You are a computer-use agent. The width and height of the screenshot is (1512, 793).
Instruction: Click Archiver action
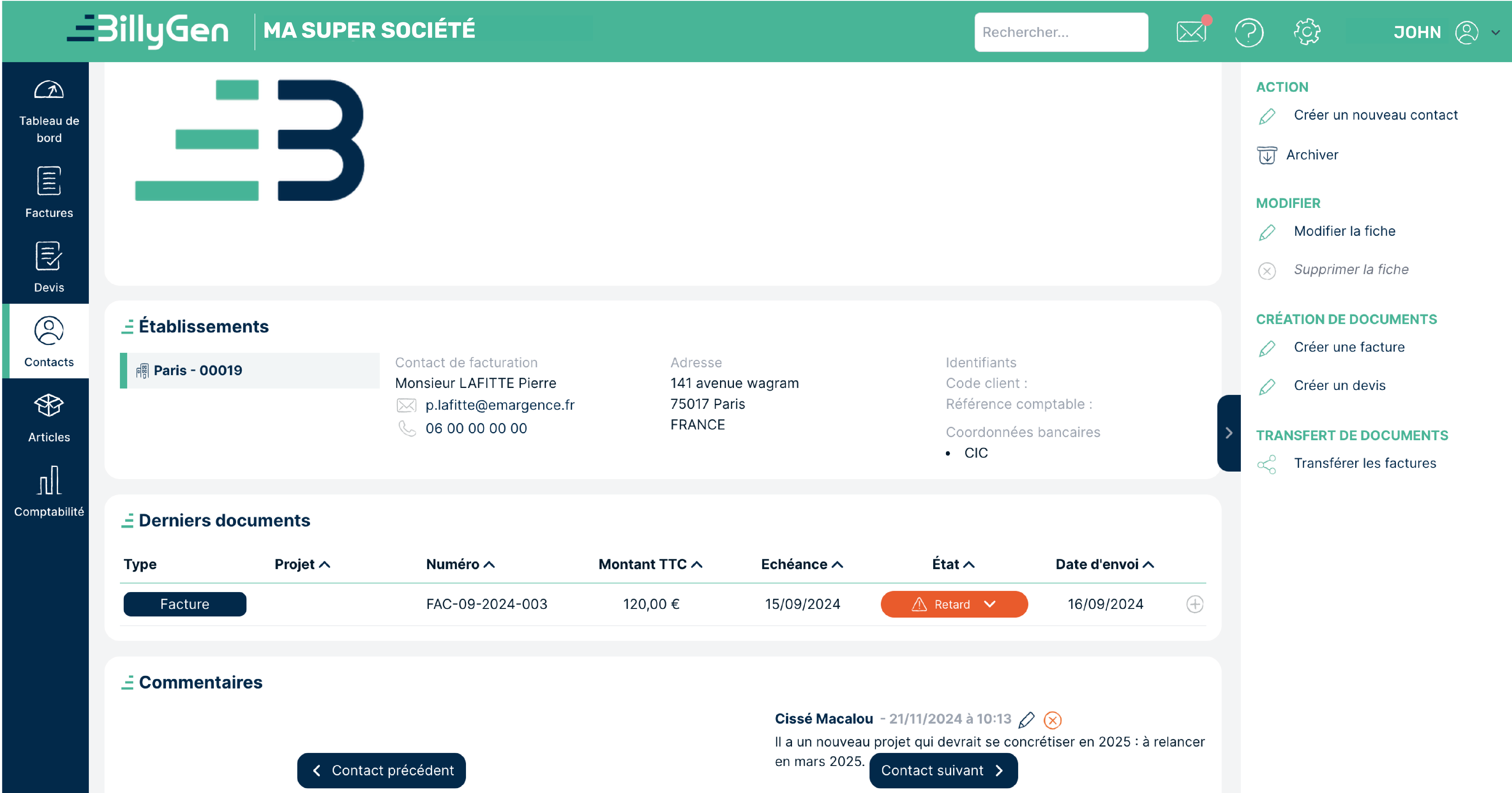(x=1312, y=155)
